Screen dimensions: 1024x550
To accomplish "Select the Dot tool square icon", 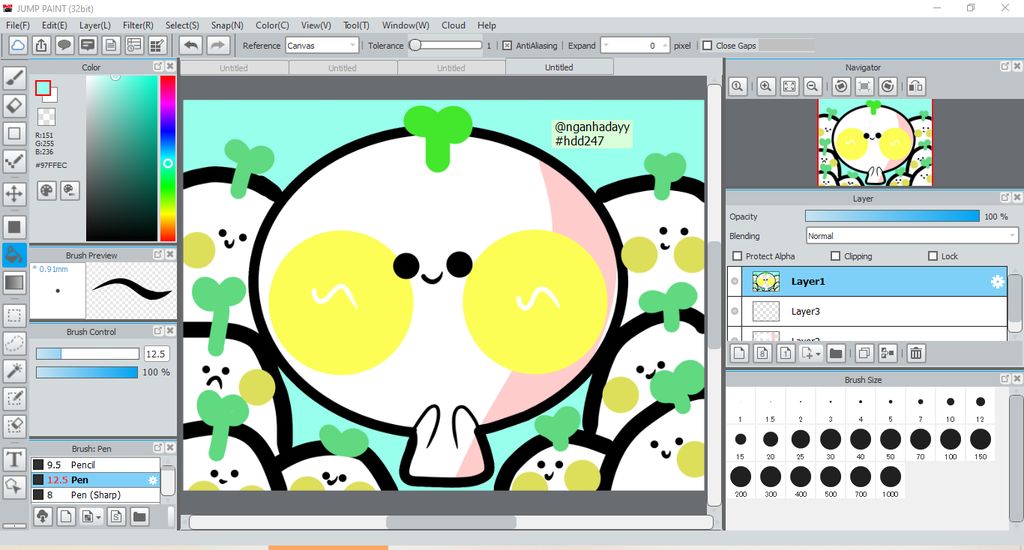I will tap(14, 133).
